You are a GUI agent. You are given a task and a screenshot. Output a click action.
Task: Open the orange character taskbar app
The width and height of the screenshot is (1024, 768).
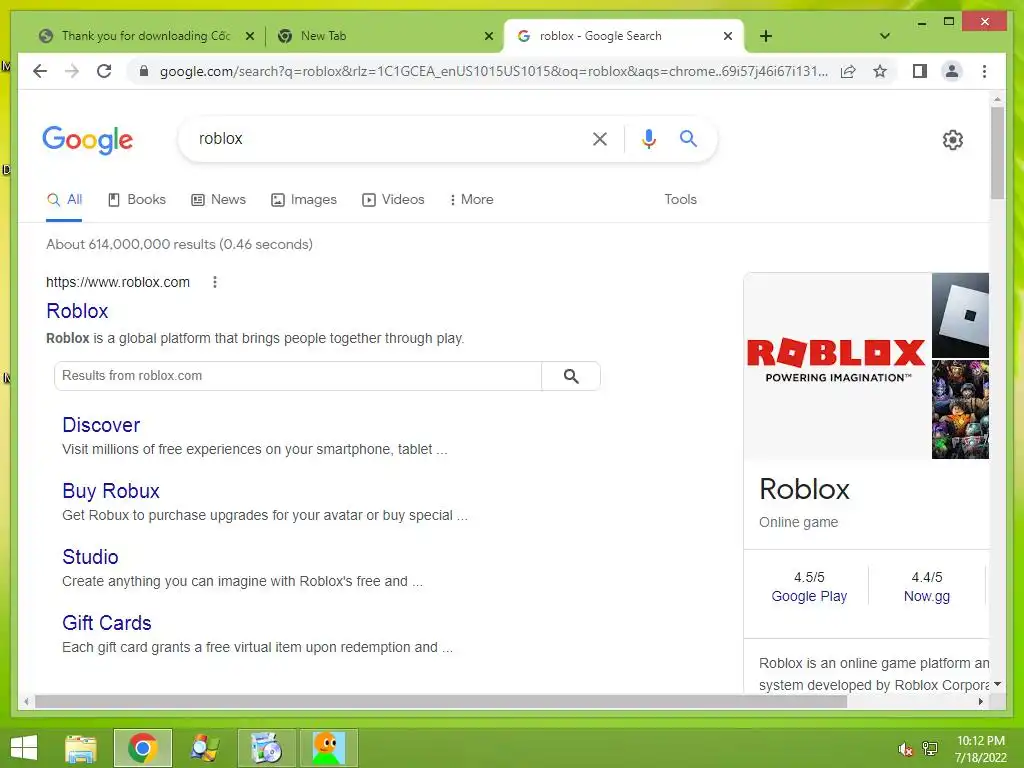[x=328, y=748]
